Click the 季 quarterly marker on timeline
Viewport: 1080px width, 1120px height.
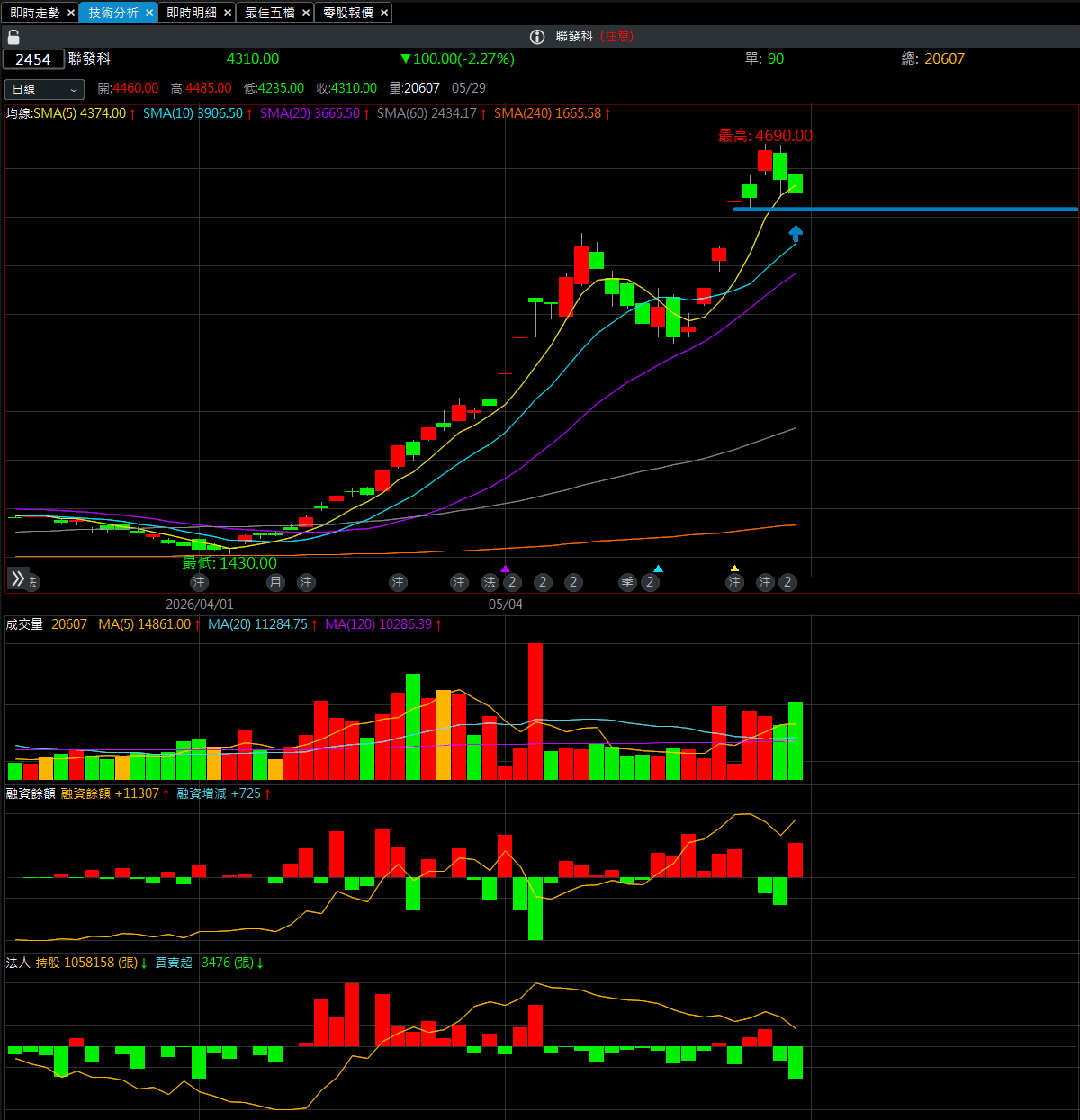point(628,582)
